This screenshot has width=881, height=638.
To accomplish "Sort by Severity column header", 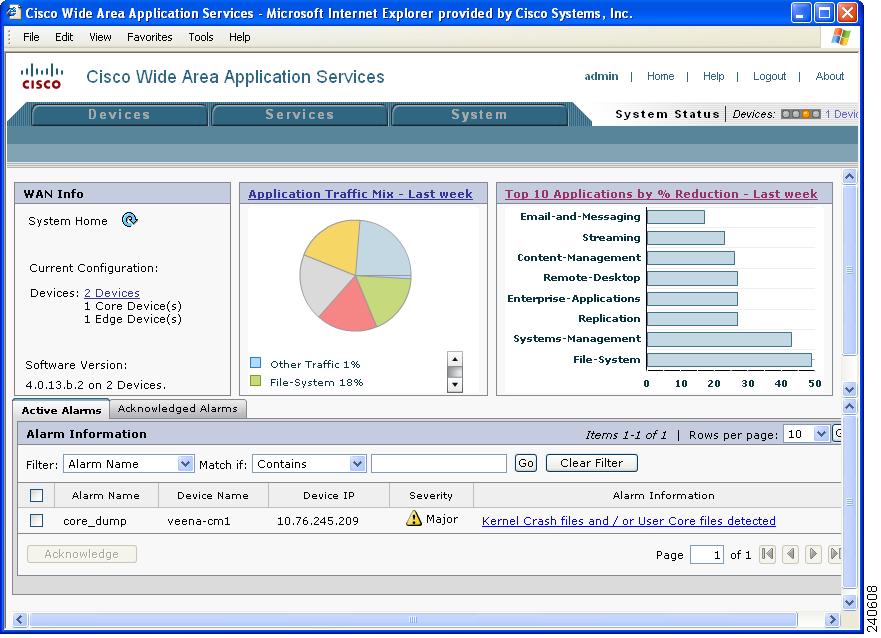I will [x=431, y=495].
